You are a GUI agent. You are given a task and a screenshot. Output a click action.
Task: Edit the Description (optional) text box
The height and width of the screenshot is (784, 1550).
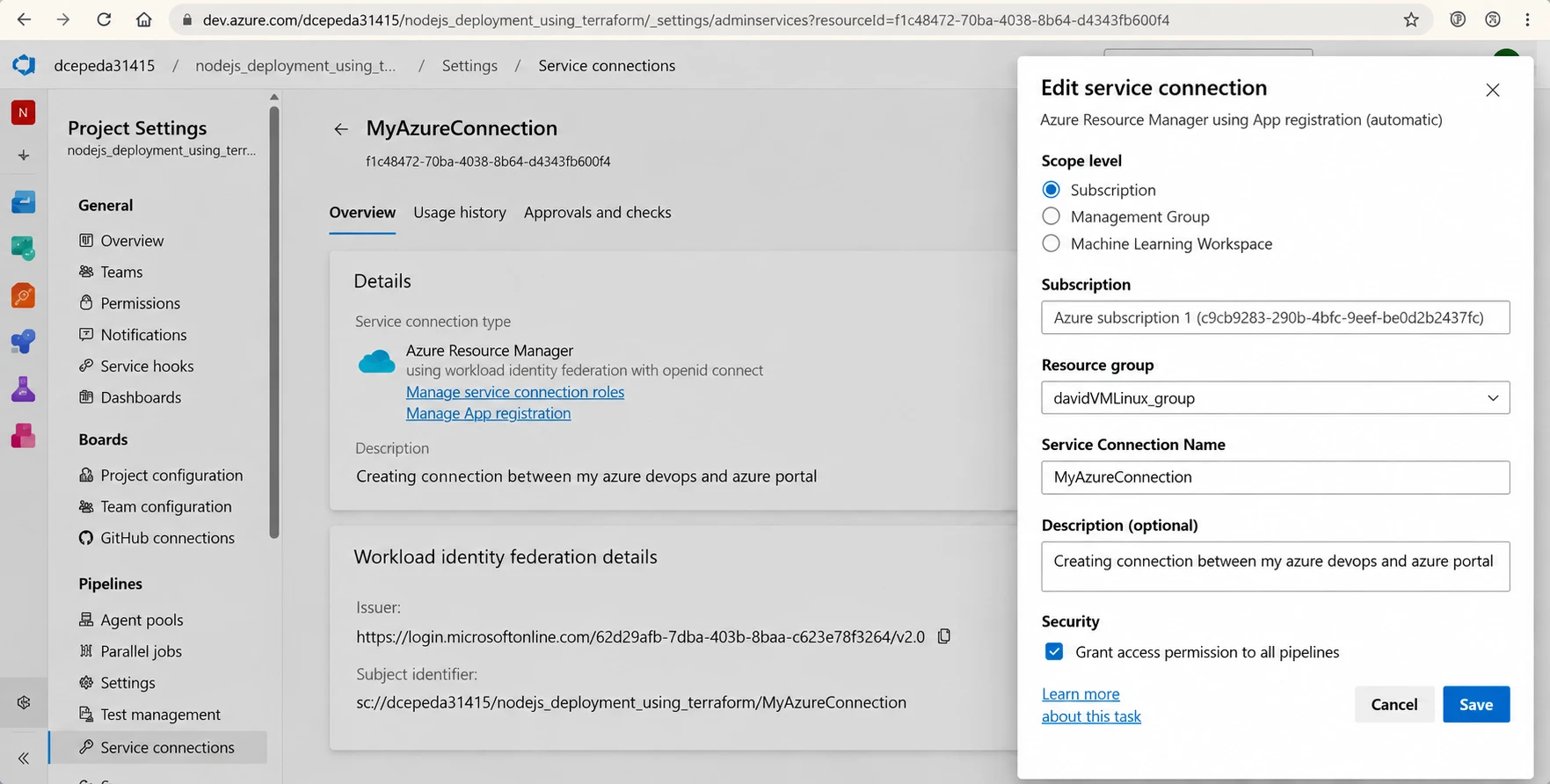[x=1275, y=566]
